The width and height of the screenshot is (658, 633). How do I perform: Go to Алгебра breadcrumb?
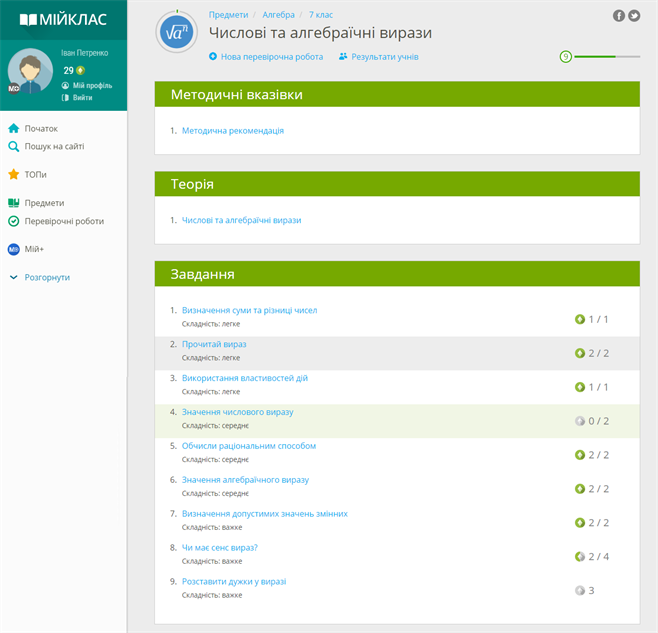[x=278, y=15]
